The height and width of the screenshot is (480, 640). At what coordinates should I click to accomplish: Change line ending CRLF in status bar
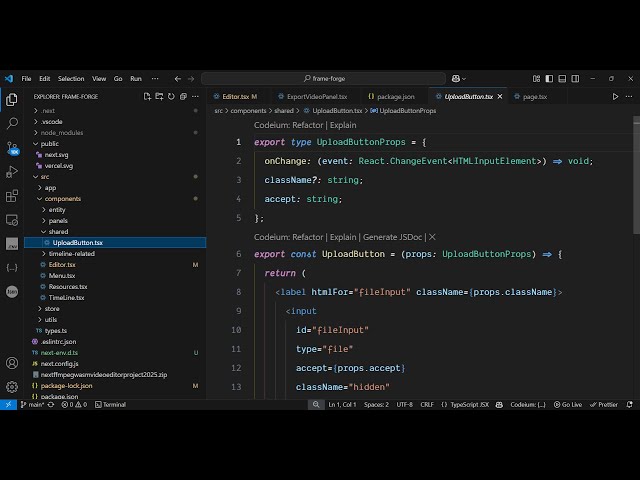[427, 404]
